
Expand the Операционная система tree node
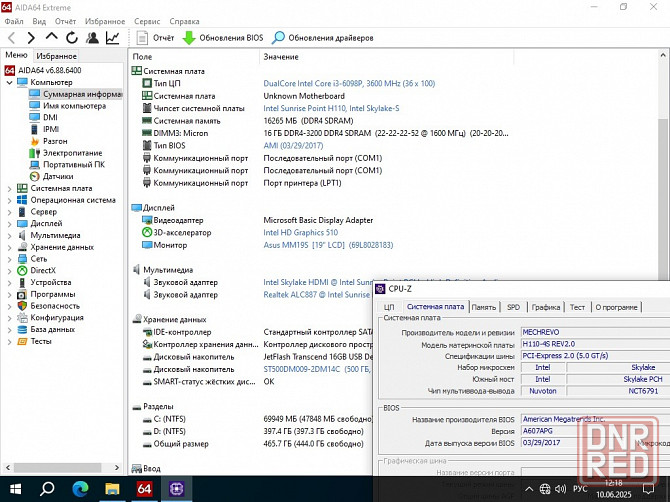(9, 200)
